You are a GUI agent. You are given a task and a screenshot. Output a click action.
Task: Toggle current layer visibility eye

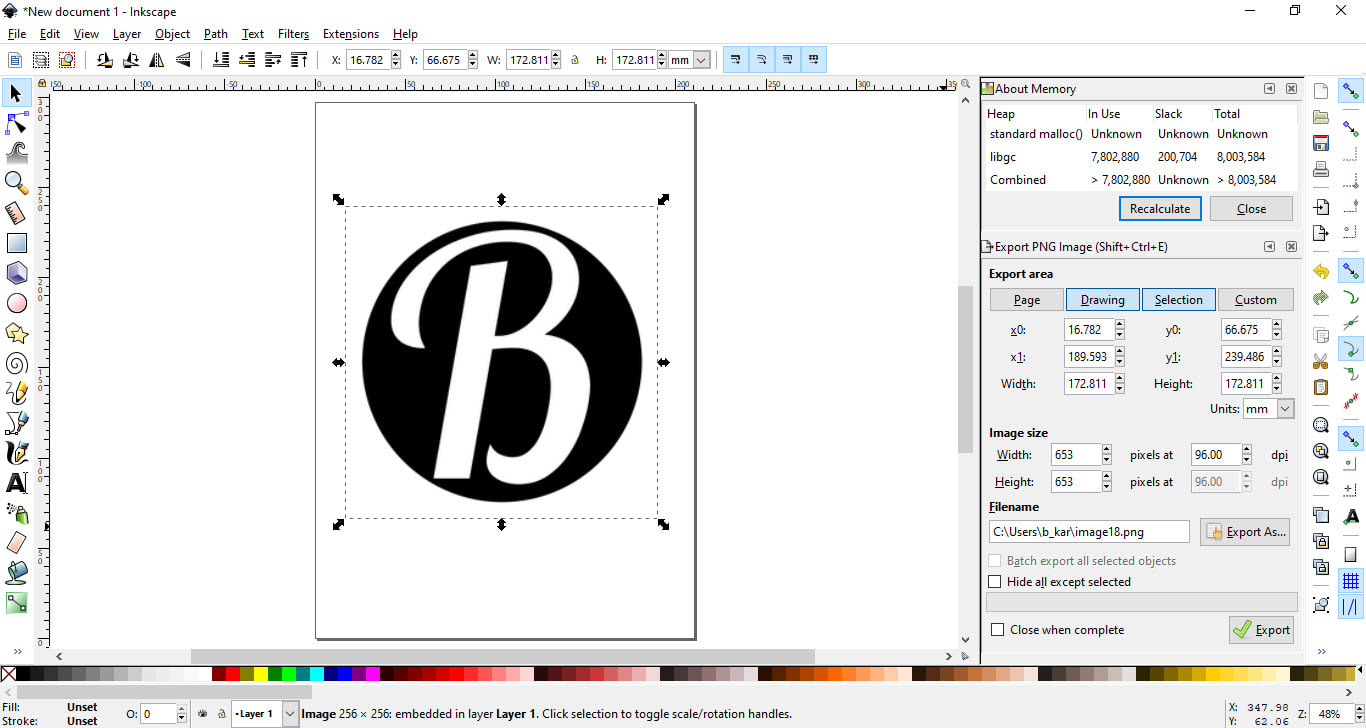click(x=203, y=714)
